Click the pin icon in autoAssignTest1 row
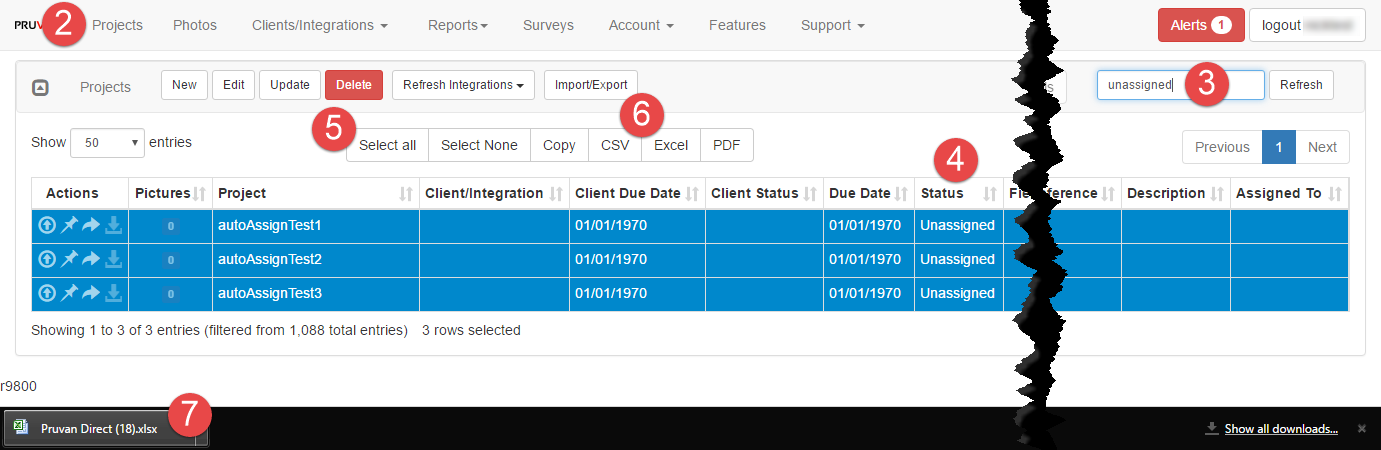 point(69,226)
